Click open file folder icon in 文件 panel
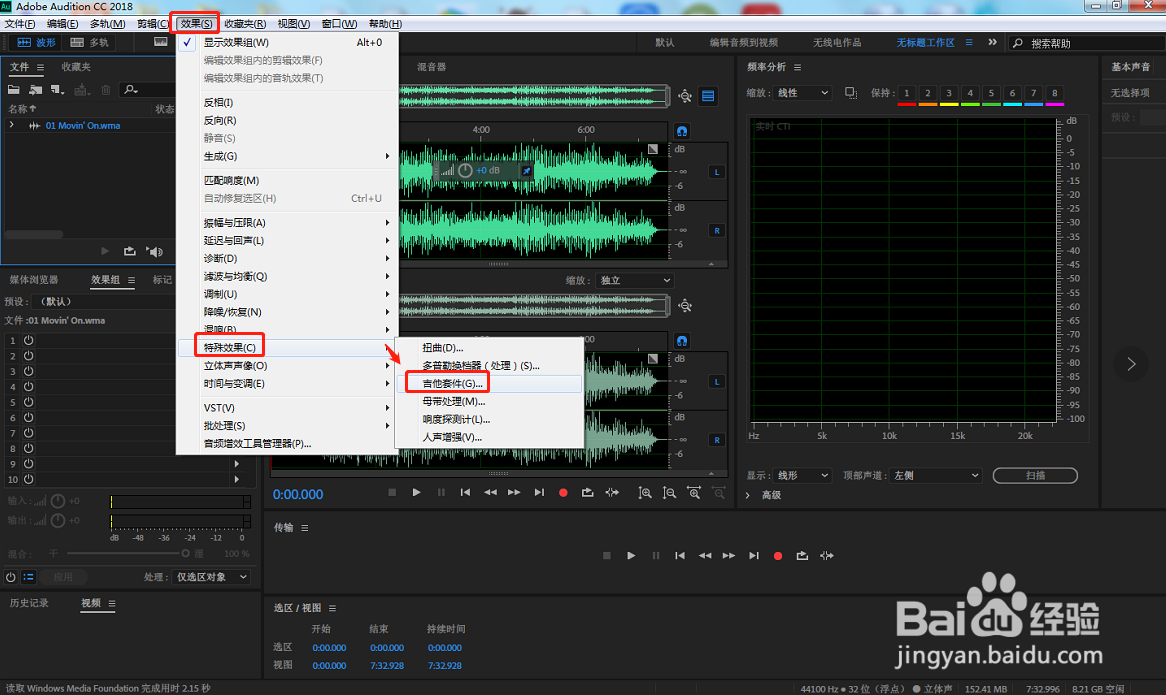 [x=14, y=90]
